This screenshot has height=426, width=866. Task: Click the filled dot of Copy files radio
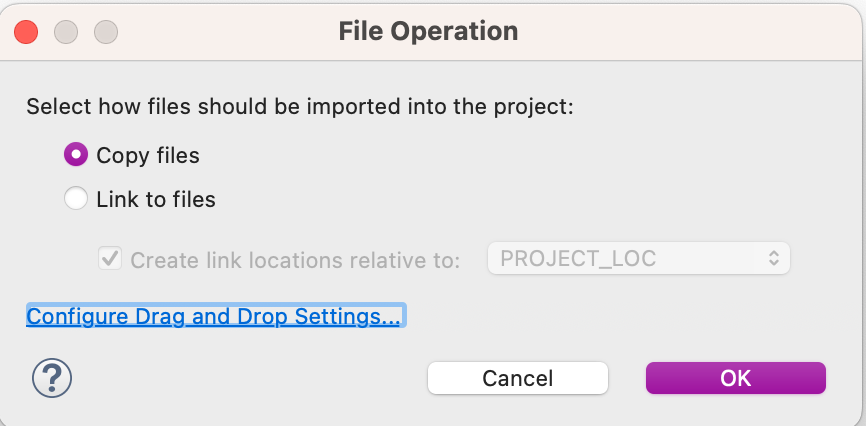(x=76, y=155)
